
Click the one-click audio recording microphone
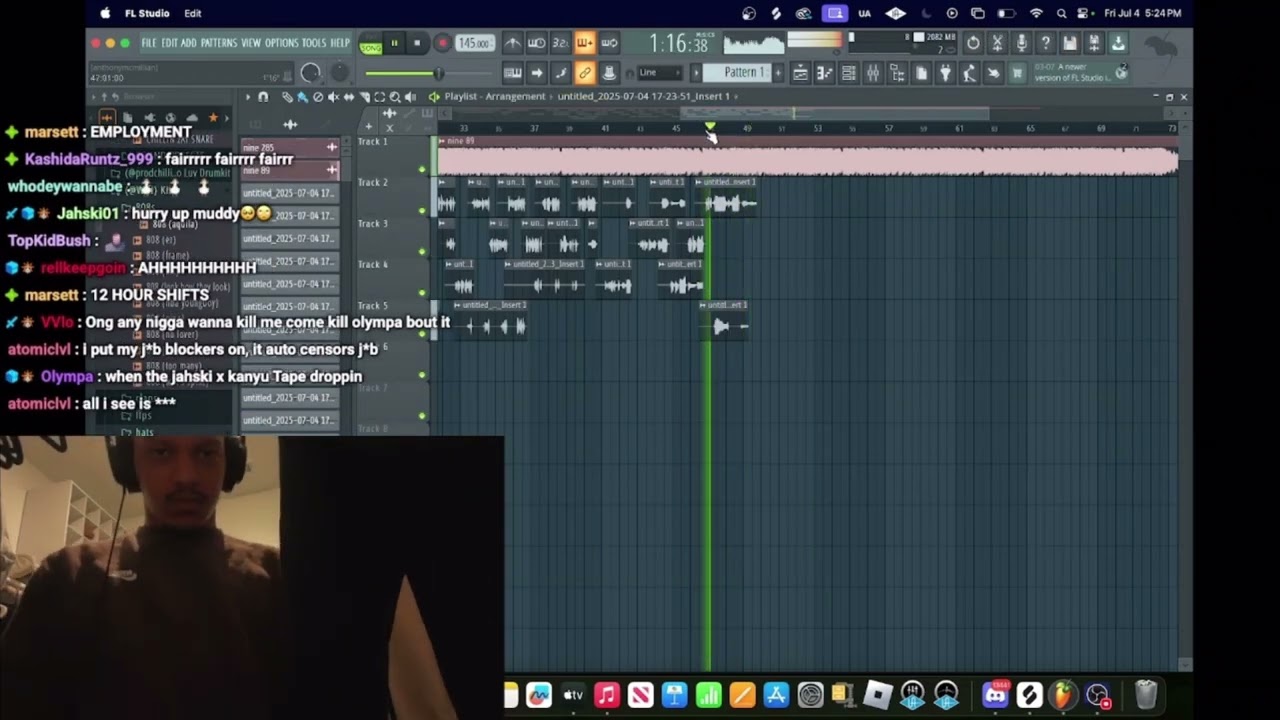point(1022,43)
